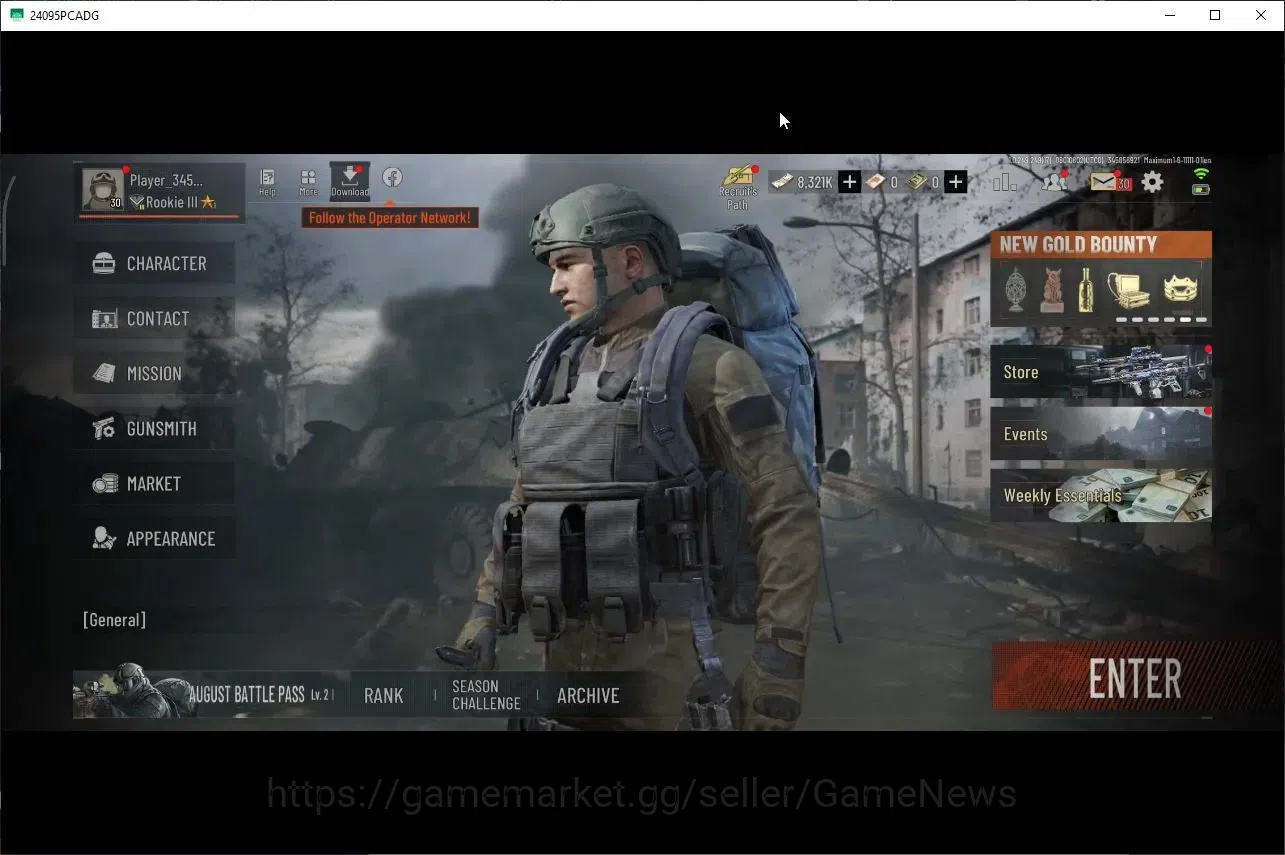Screen dimensions: 1285x855
Task: Open the Store banner
Action: [x=1101, y=372]
